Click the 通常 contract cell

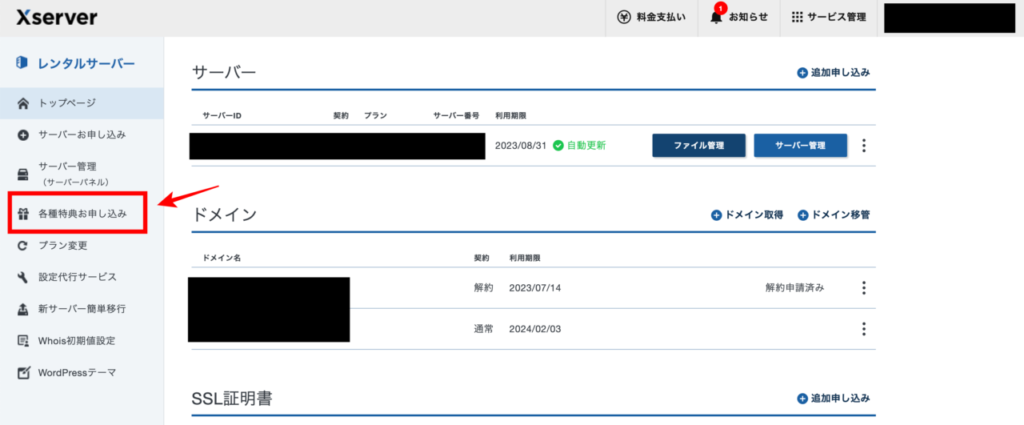click(x=483, y=328)
